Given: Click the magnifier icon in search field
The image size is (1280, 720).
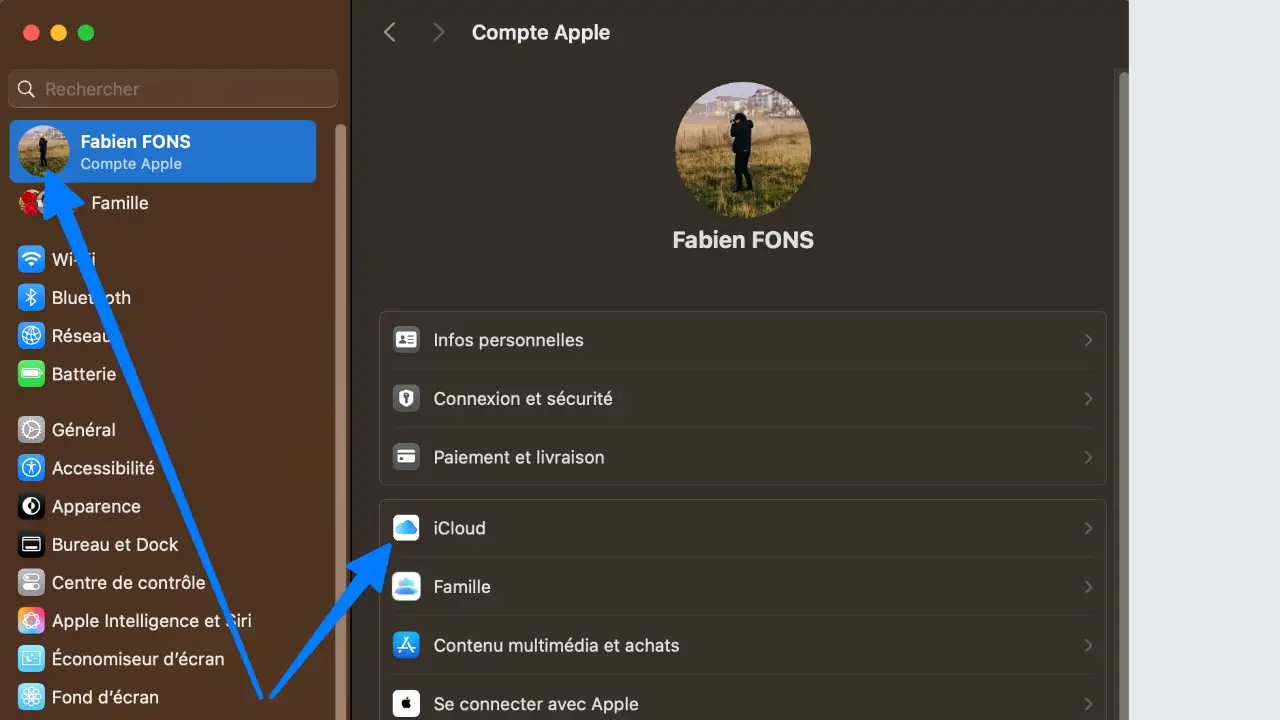Looking at the screenshot, I should (27, 89).
